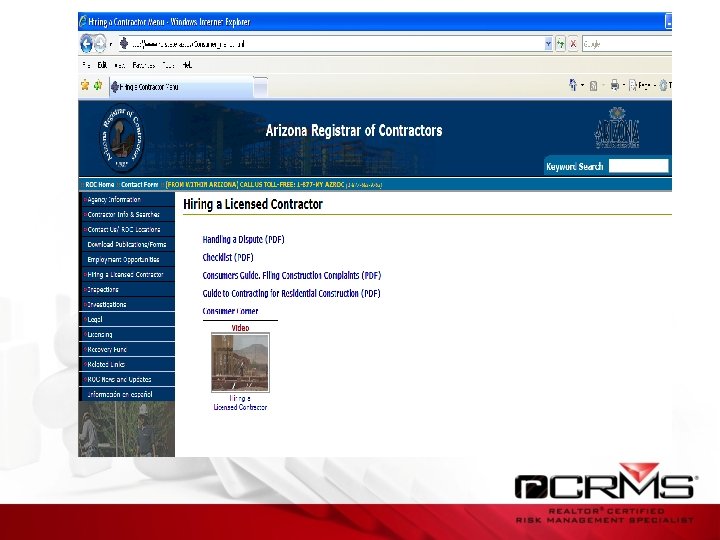Open the Page toolbar menu
720x540 pixels.
[642, 85]
